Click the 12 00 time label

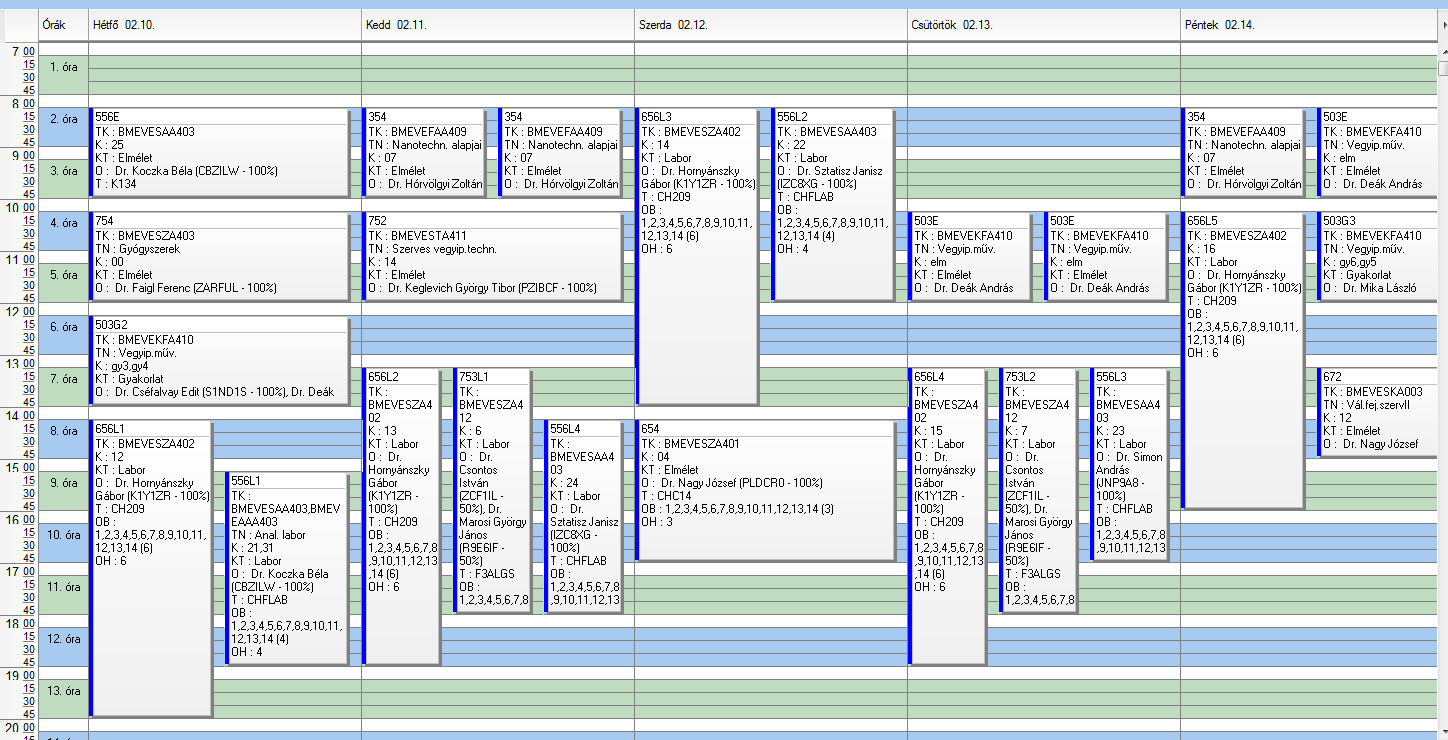[19, 310]
